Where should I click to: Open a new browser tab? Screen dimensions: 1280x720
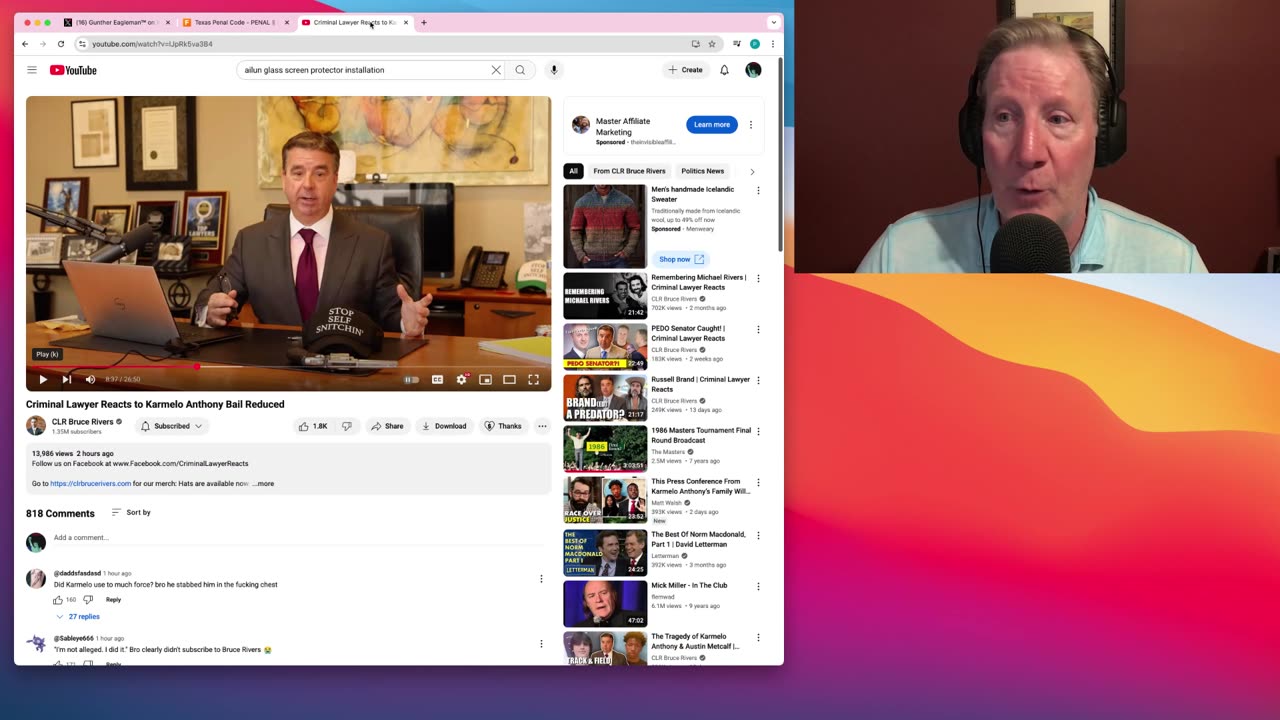point(423,22)
